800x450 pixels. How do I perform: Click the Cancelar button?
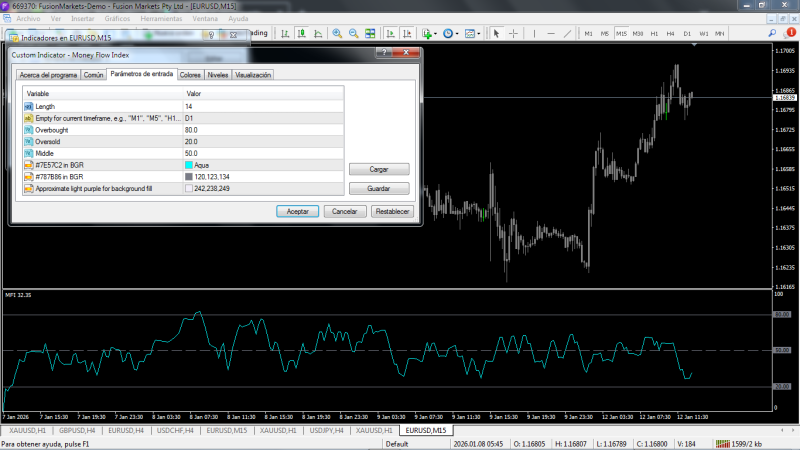click(x=345, y=211)
